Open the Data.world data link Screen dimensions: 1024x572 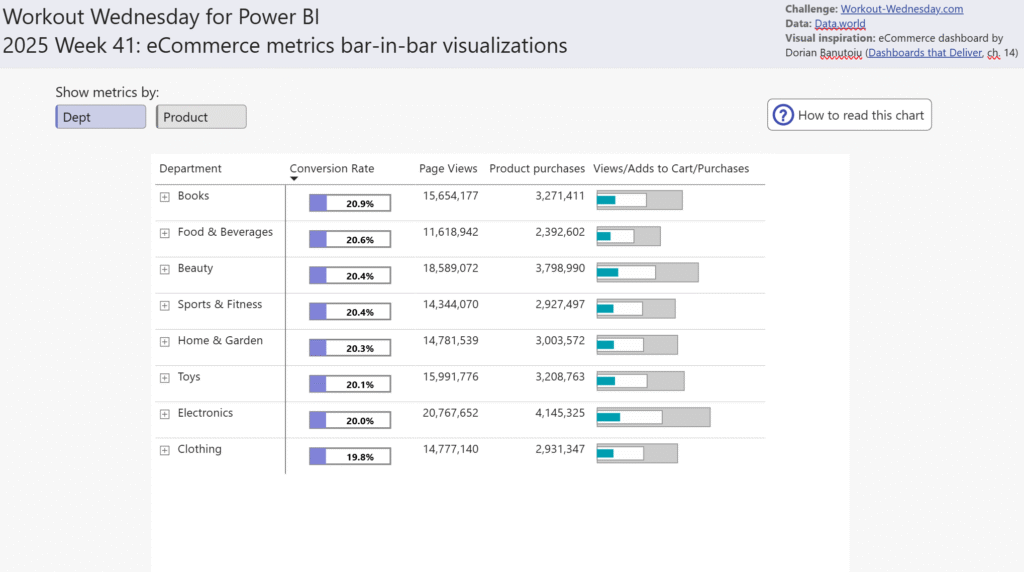[x=840, y=24]
